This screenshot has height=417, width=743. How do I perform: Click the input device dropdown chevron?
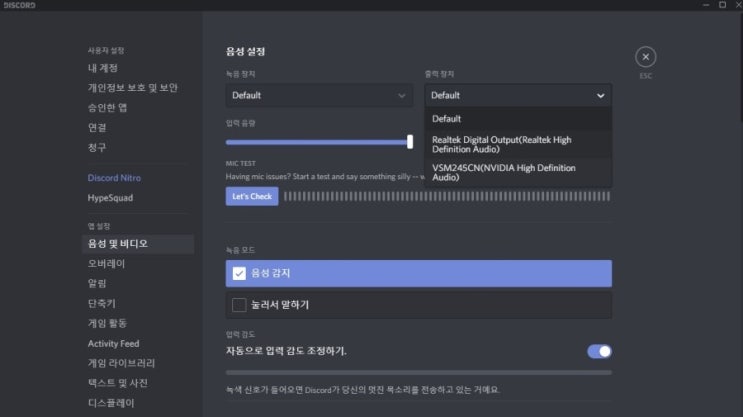click(x=401, y=96)
